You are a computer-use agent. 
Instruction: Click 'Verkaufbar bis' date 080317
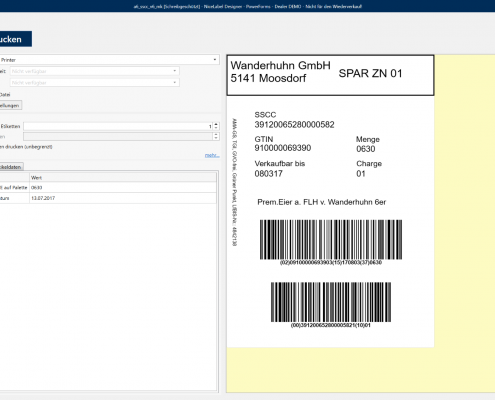tap(268, 174)
